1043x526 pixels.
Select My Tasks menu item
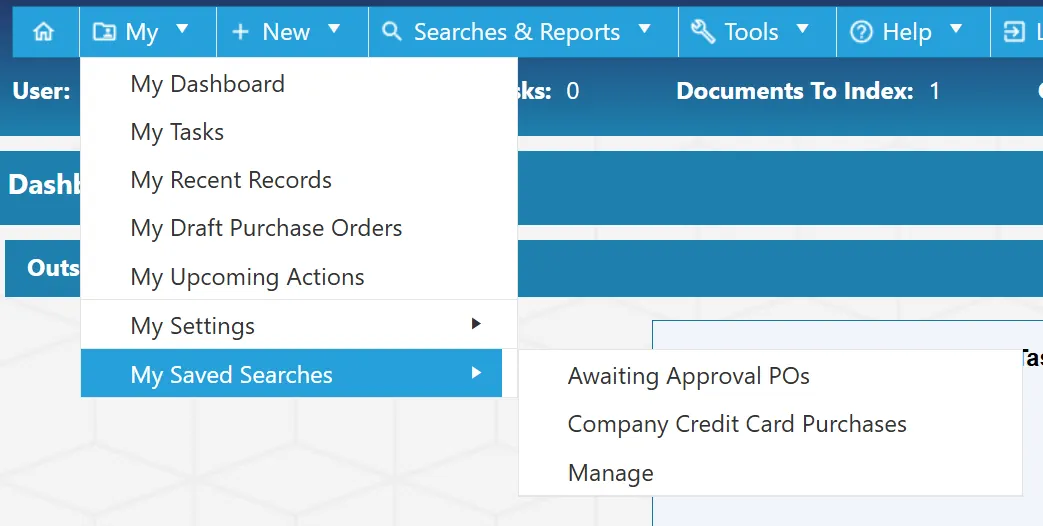tap(299, 132)
